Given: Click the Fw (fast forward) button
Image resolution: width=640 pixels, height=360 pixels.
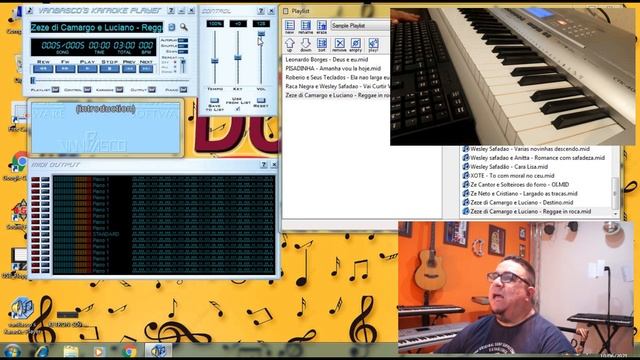Looking at the screenshot, I should click(65, 69).
